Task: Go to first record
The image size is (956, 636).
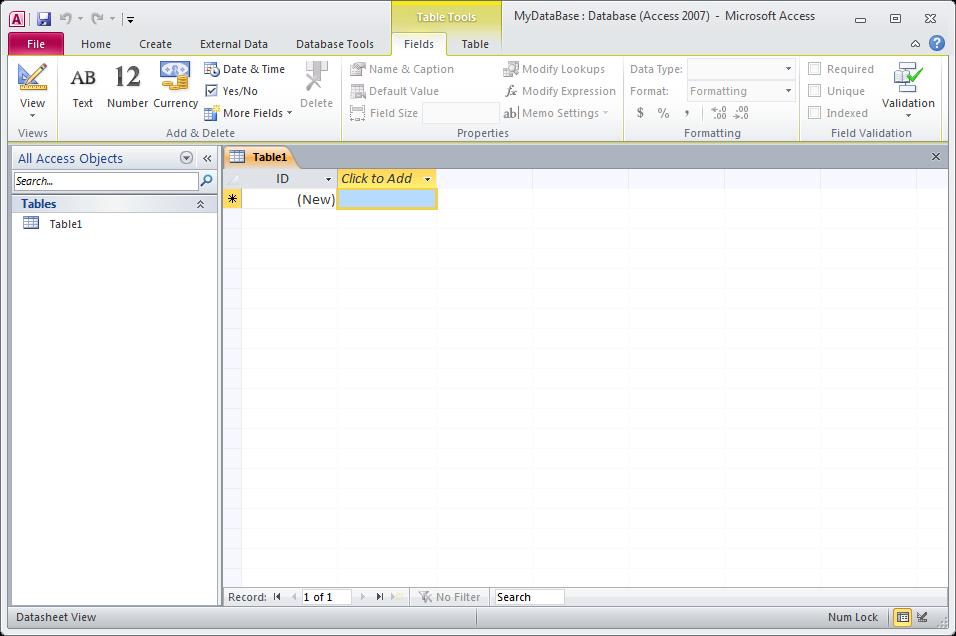Action: pos(277,597)
